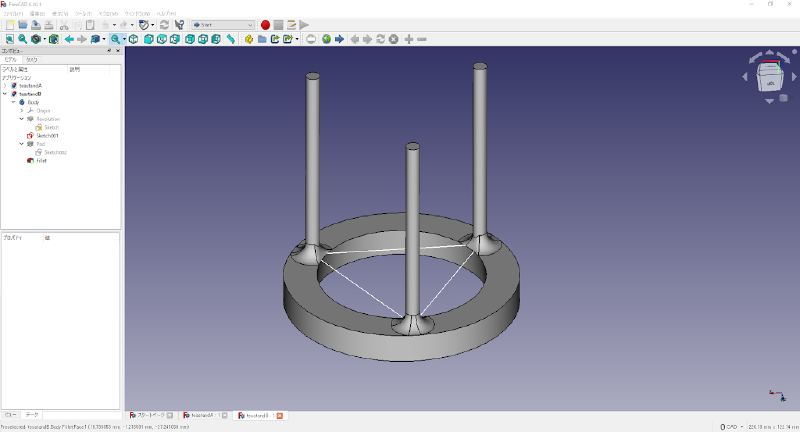Viewport: 800px width, 432px height.
Task: Collapse the Pad tree node
Action: (21, 144)
